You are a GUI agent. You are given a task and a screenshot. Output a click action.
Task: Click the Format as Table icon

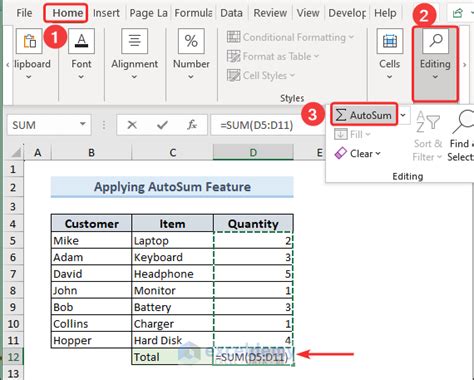pyautogui.click(x=234, y=56)
